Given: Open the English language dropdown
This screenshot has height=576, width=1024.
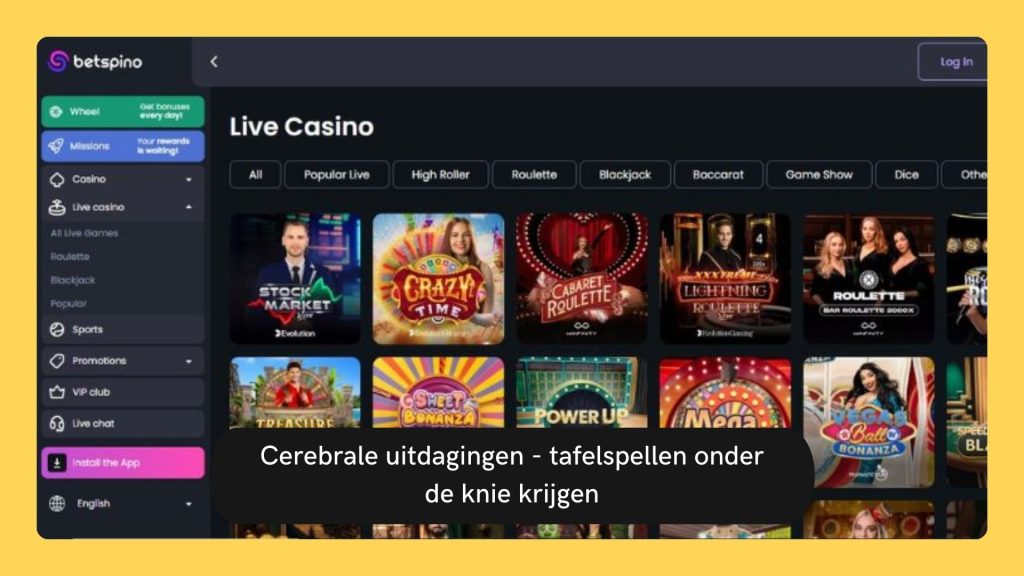Looking at the screenshot, I should pyautogui.click(x=122, y=504).
